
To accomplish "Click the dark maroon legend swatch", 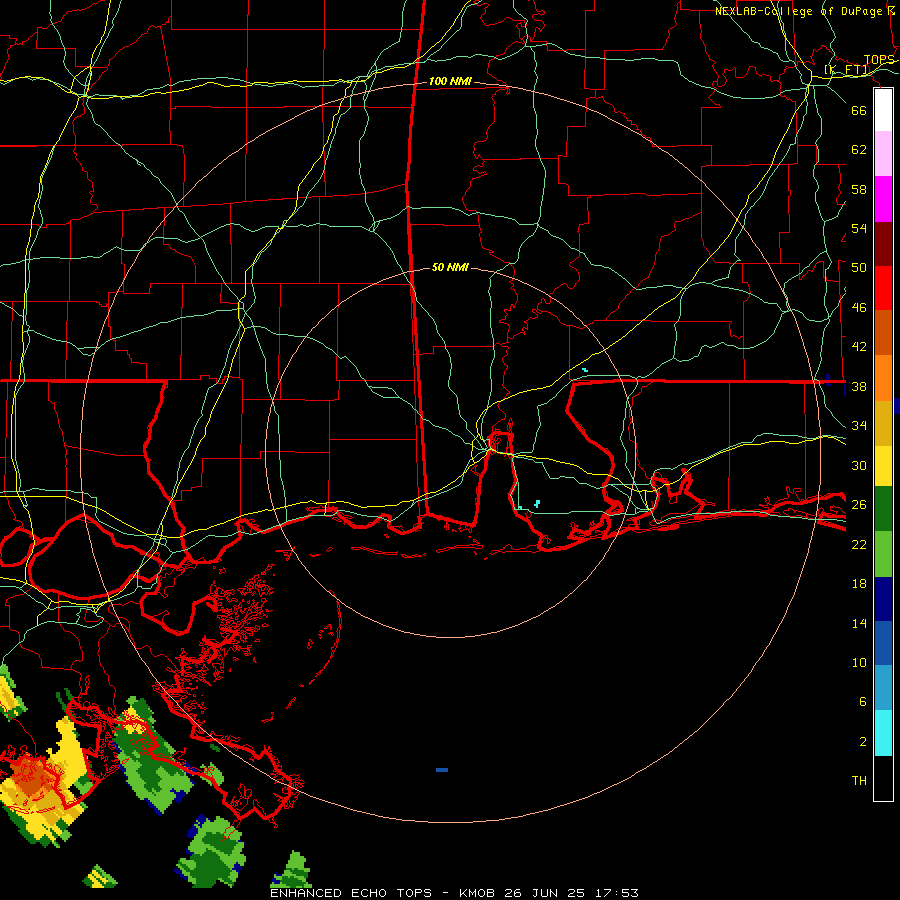I will point(883,244).
